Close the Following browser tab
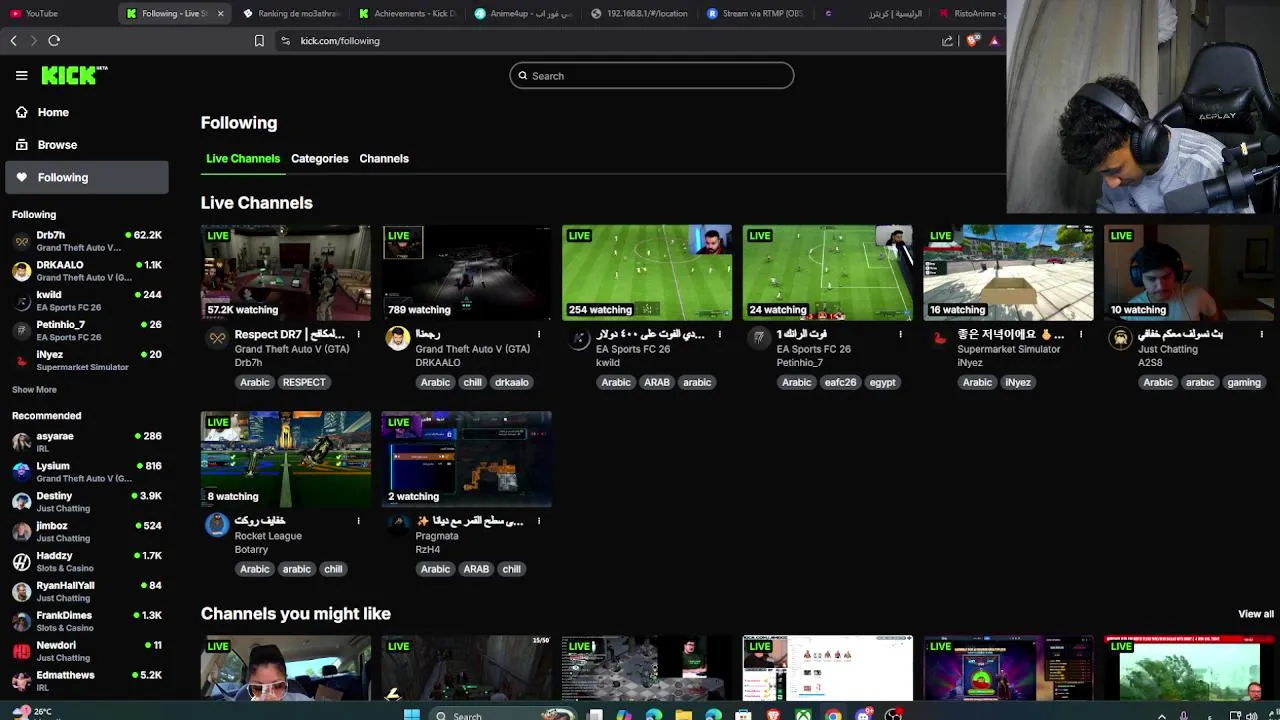The image size is (1280, 720). point(220,14)
